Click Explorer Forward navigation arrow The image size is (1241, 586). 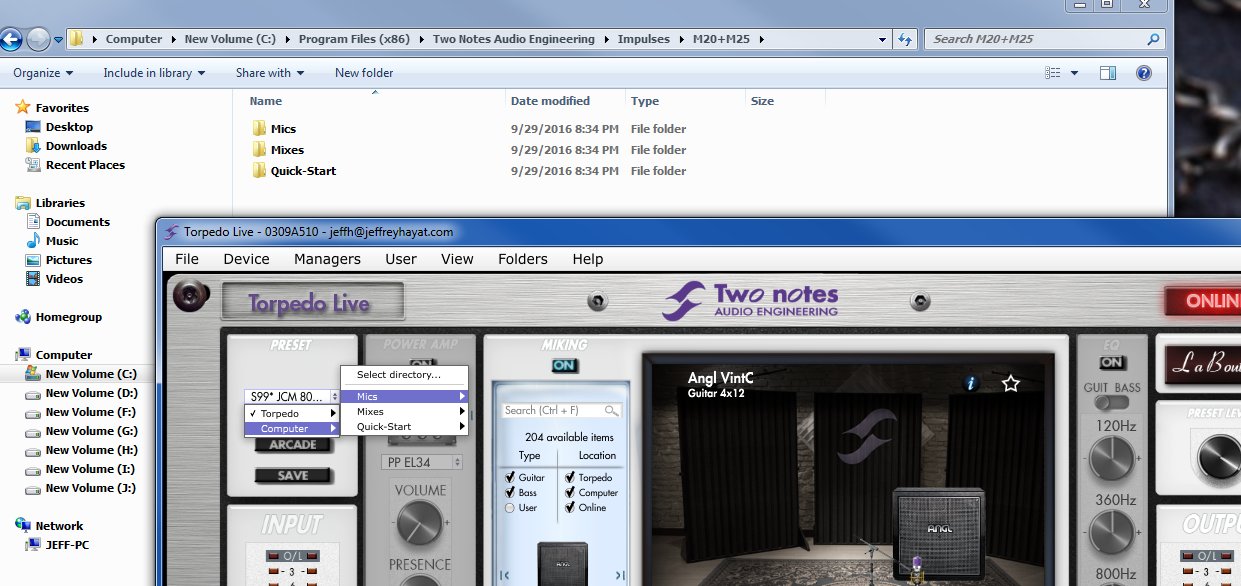point(38,40)
